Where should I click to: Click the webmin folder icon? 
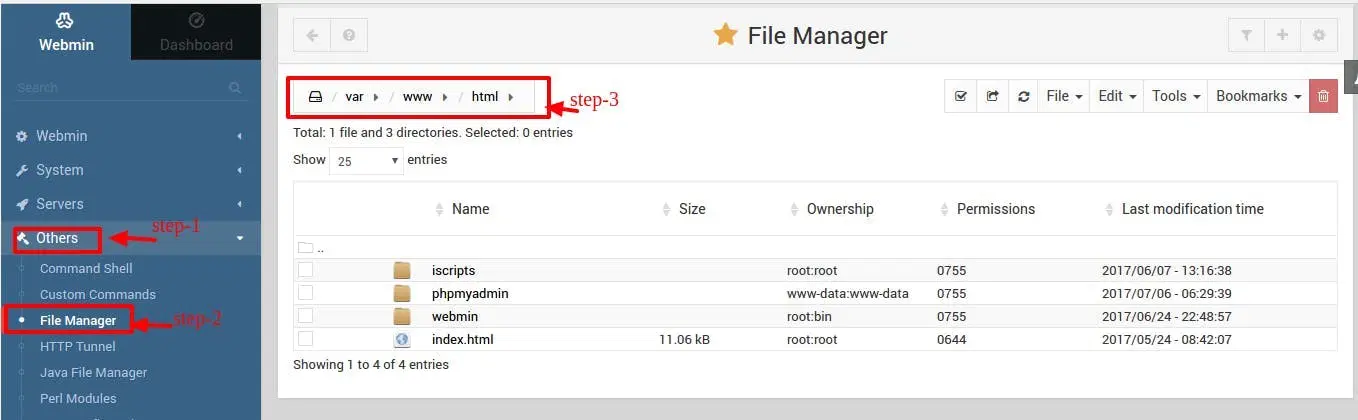pos(402,316)
